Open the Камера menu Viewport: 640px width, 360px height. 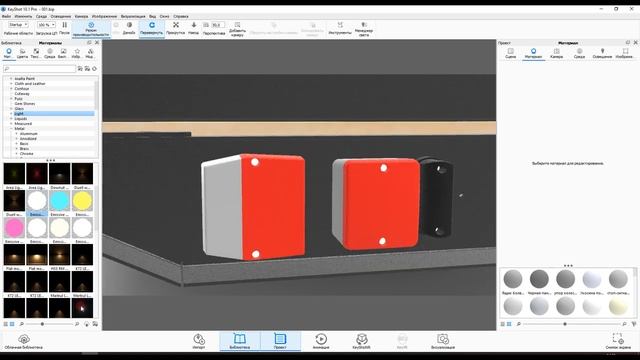[x=81, y=16]
